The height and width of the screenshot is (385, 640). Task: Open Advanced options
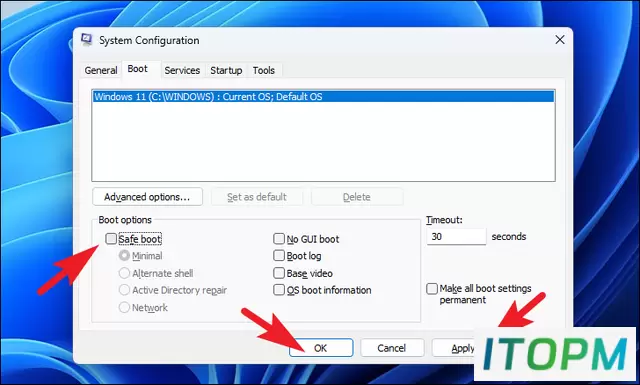point(147,197)
